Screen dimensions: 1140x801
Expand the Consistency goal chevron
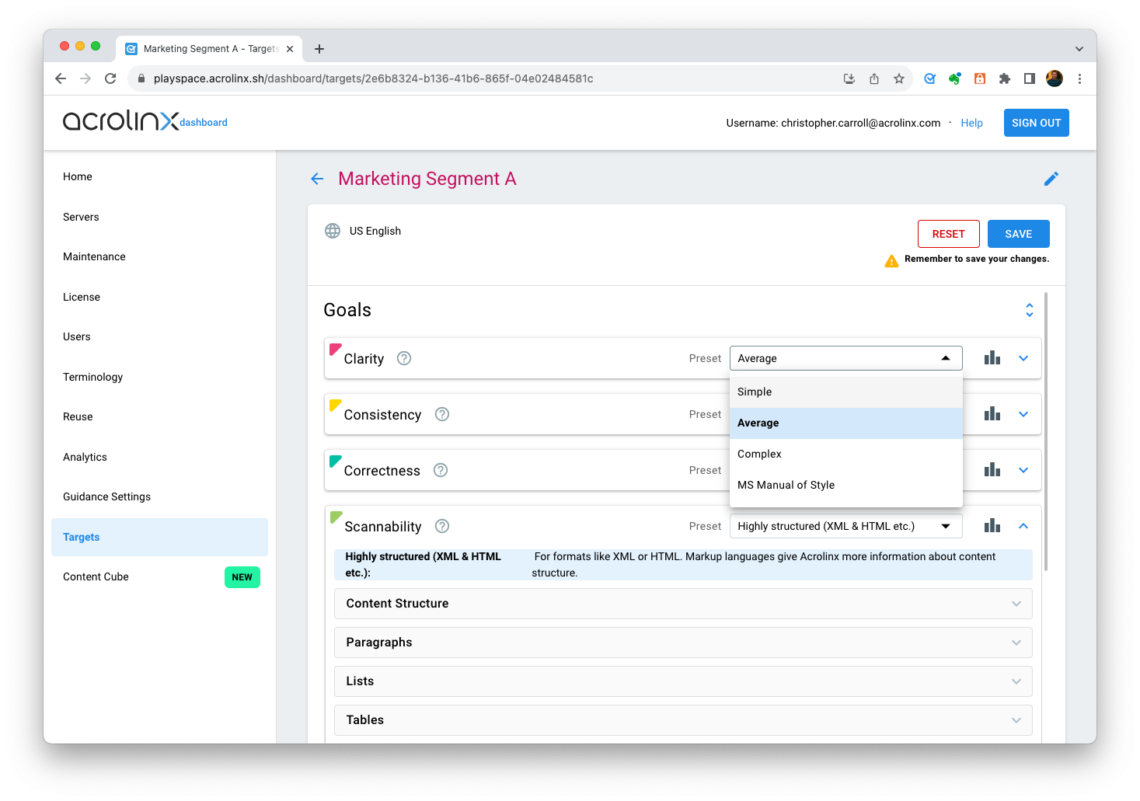click(x=1023, y=414)
